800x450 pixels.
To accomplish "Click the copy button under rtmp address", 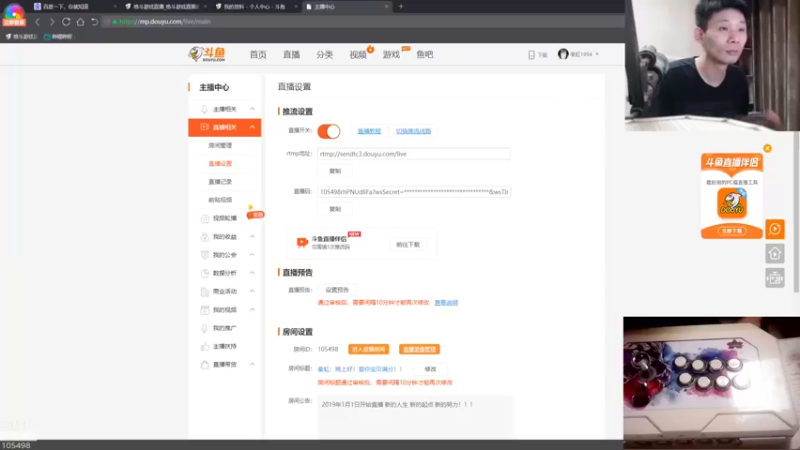I will tap(335, 171).
